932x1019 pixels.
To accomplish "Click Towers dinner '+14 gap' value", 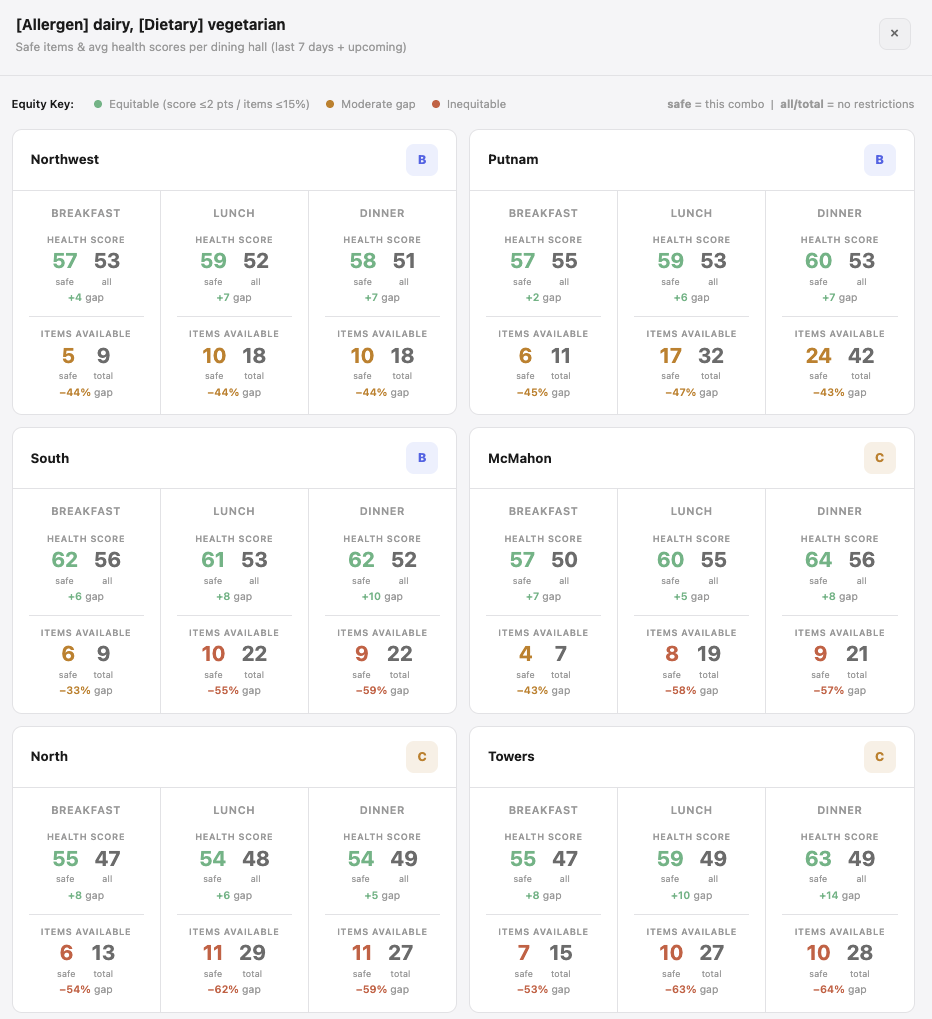I will 840,896.
